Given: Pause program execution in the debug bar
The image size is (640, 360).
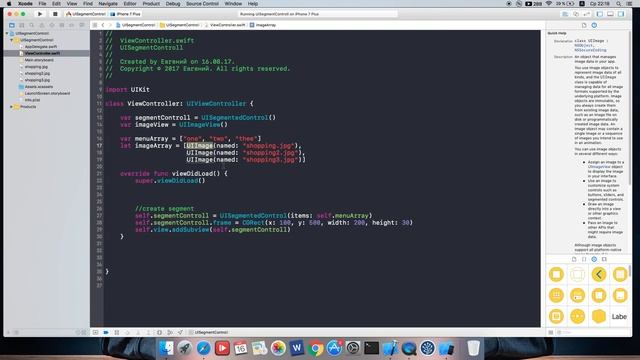Looking at the screenshot, I should pyautogui.click(x=117, y=333).
